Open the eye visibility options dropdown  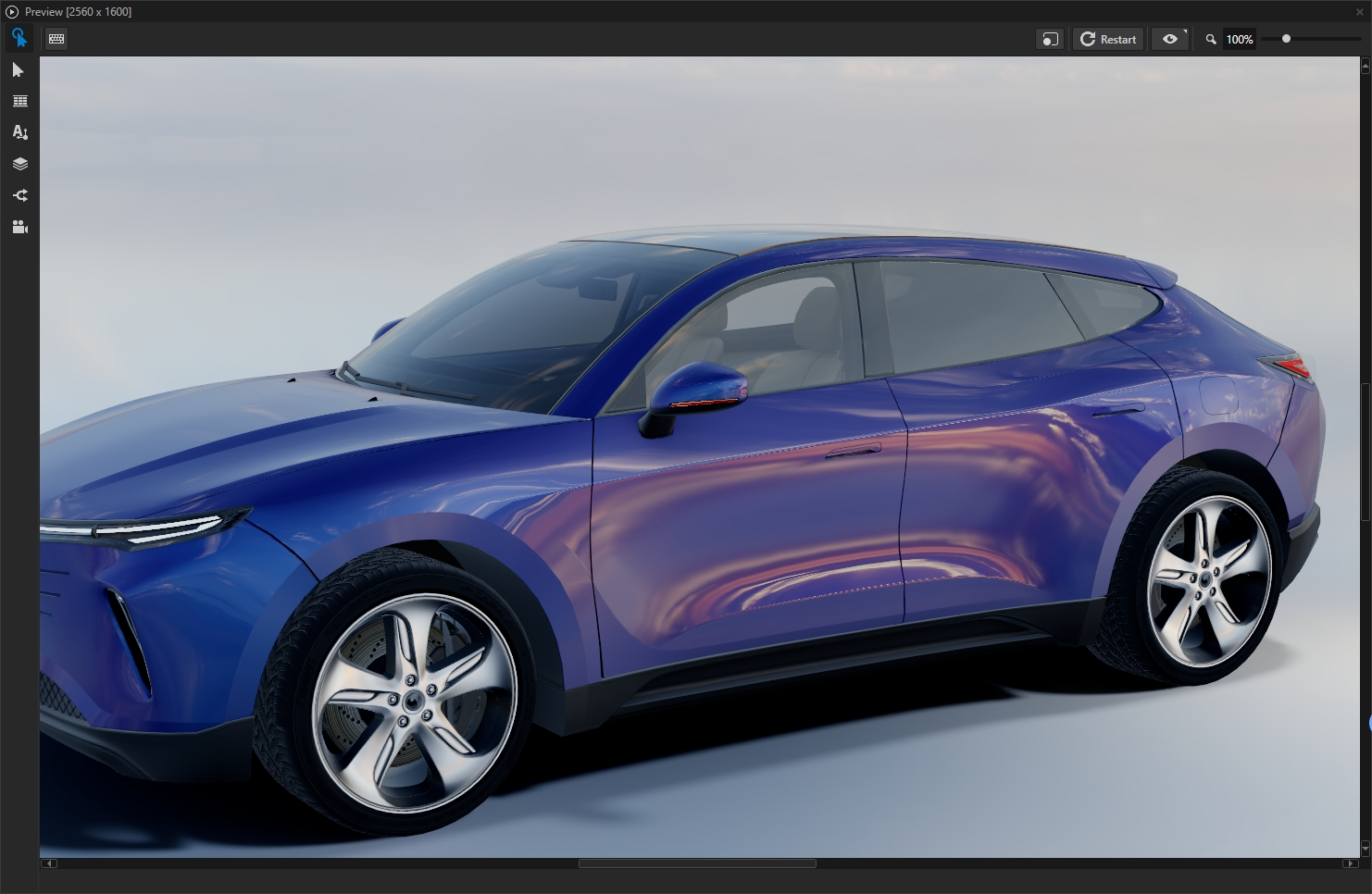coord(1170,39)
